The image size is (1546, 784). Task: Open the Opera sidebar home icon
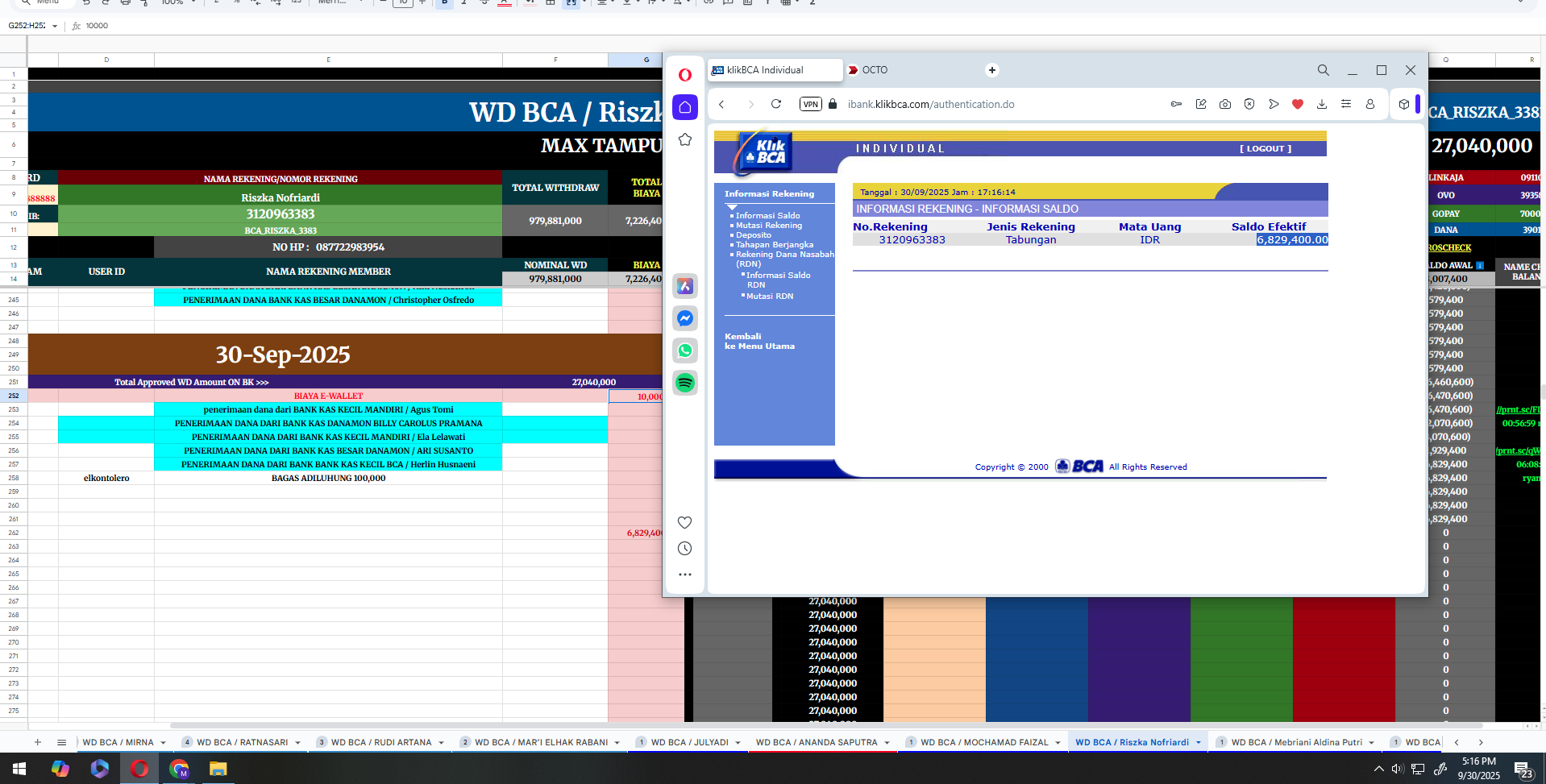(685, 107)
